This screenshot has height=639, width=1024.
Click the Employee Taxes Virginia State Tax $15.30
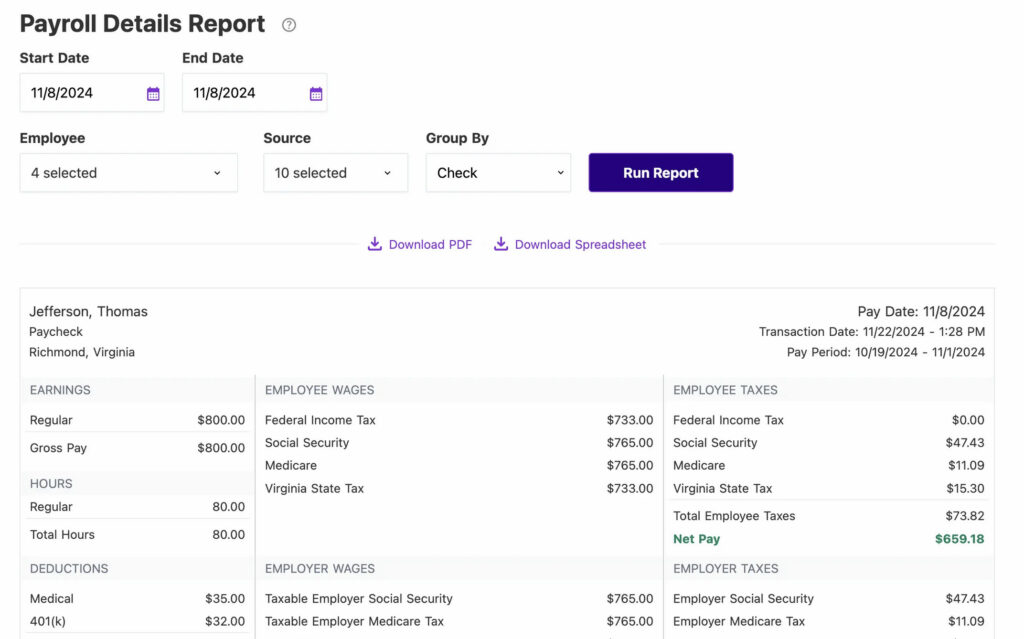[965, 488]
